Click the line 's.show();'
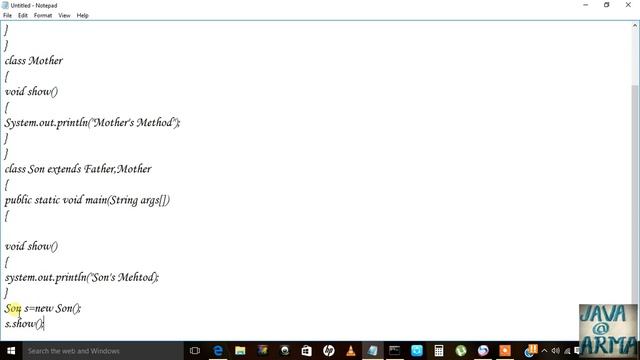 (x=24, y=324)
